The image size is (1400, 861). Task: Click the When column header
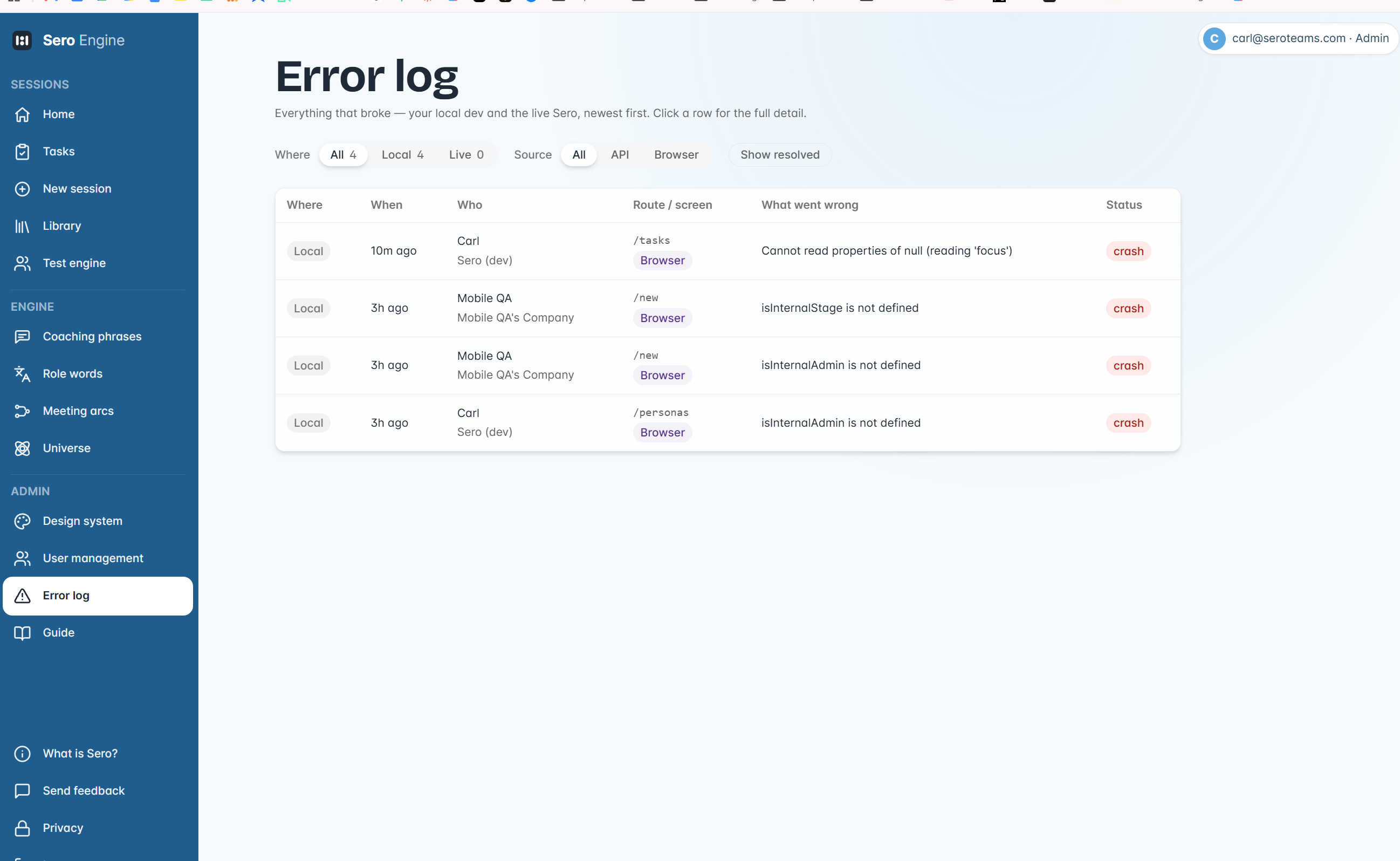pyautogui.click(x=387, y=205)
